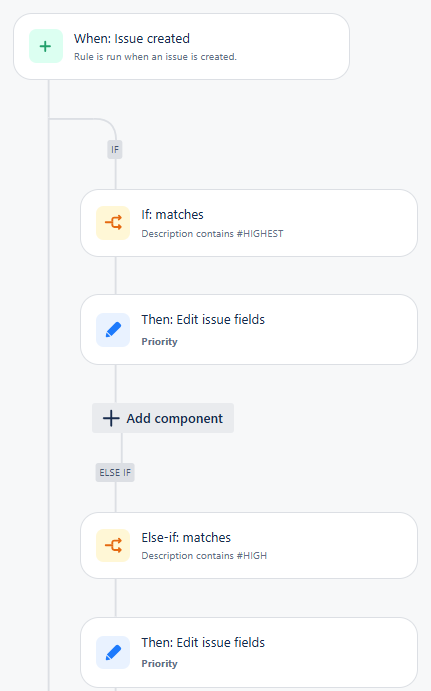This screenshot has height=691, width=431.
Task: Click Priority label below the #HIGHEST condition
Action: 159,342
